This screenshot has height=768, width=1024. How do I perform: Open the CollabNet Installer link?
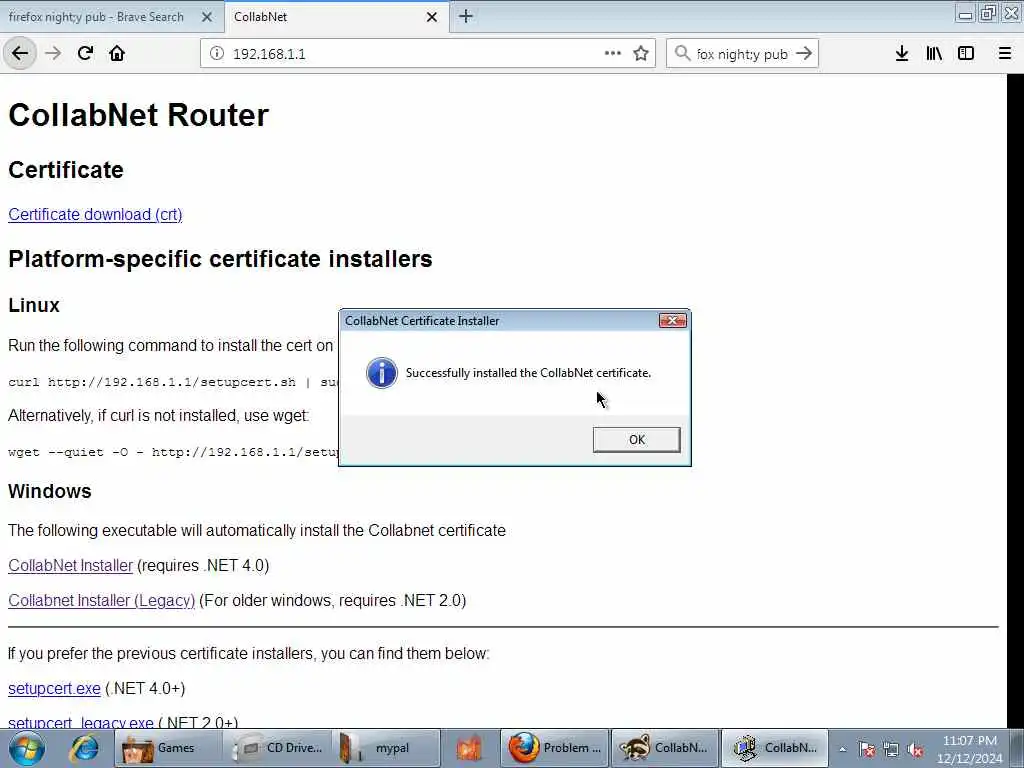tap(71, 566)
